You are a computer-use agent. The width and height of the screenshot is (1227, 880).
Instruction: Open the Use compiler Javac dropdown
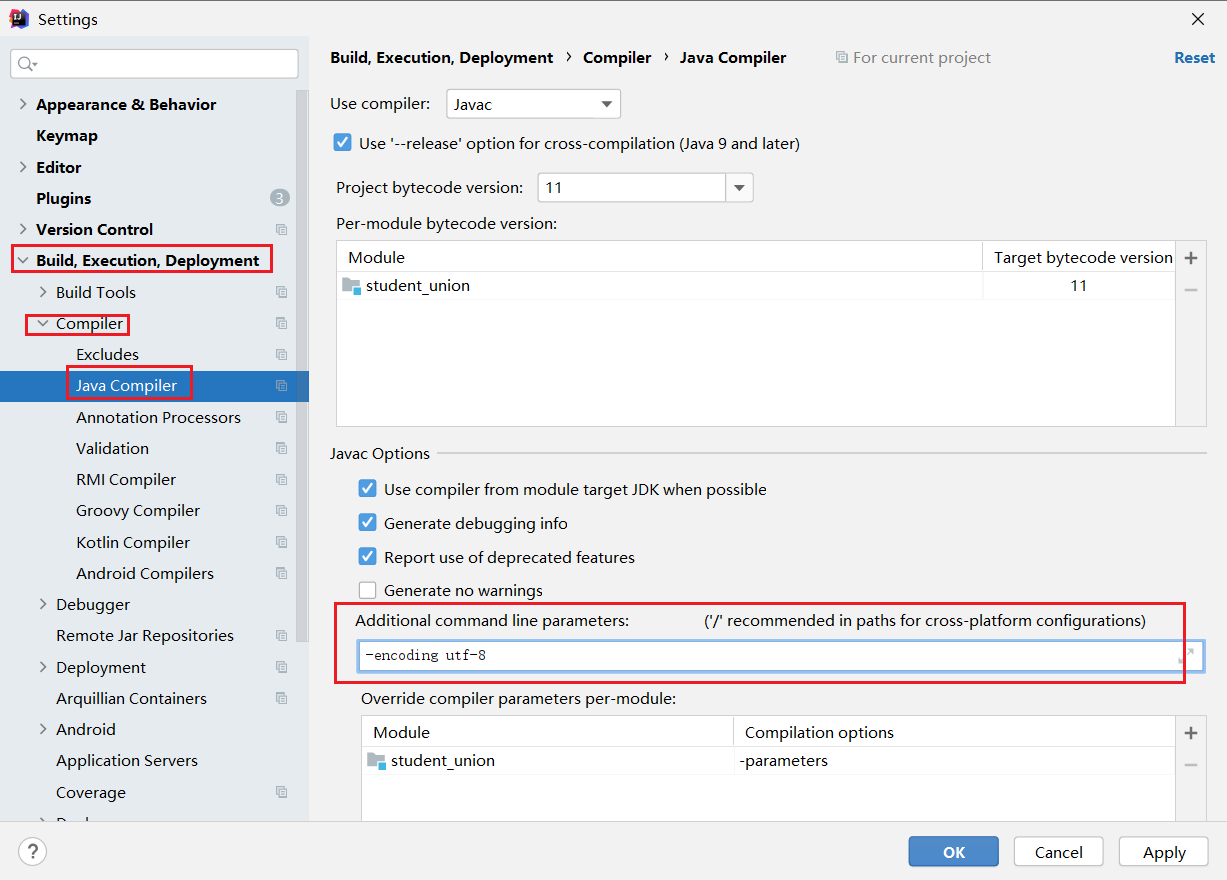tap(533, 104)
